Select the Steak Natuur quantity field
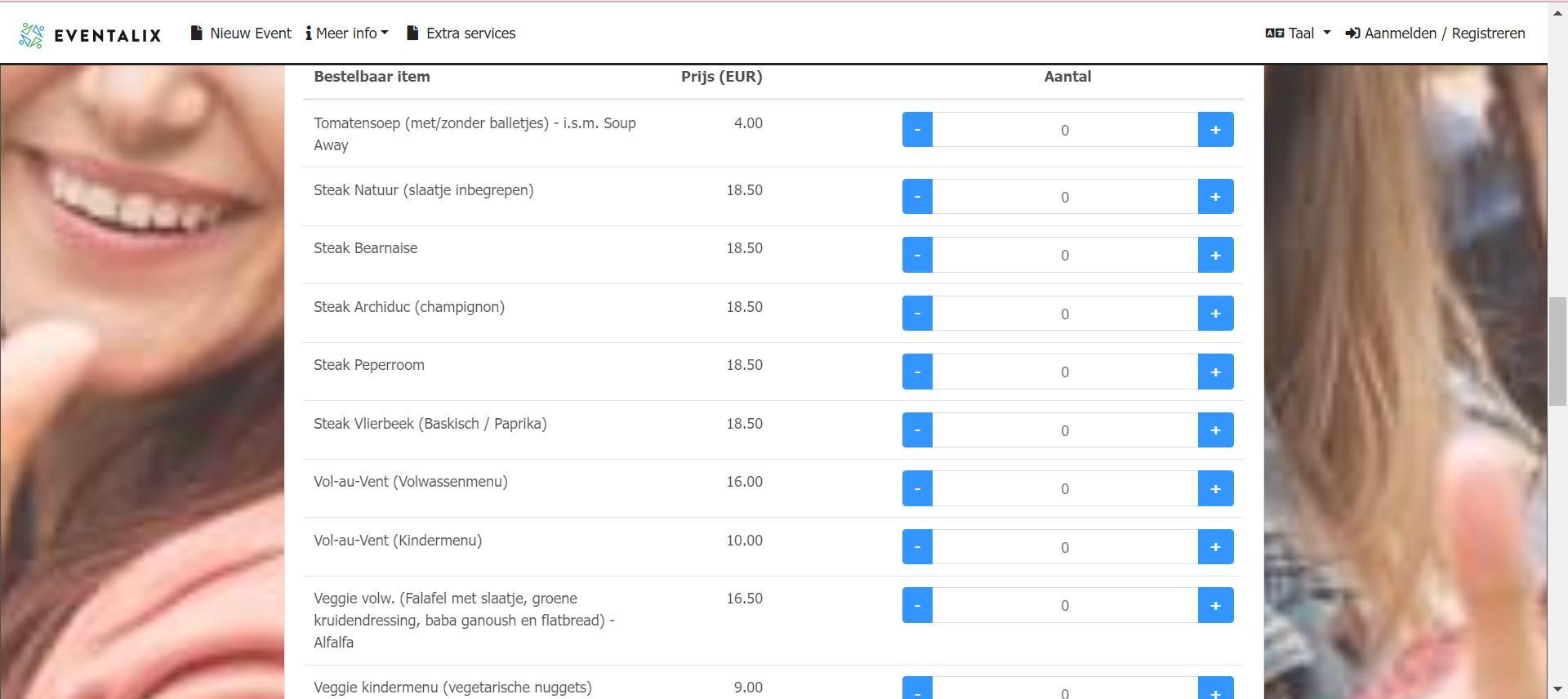The image size is (1568, 699). pyautogui.click(x=1065, y=197)
